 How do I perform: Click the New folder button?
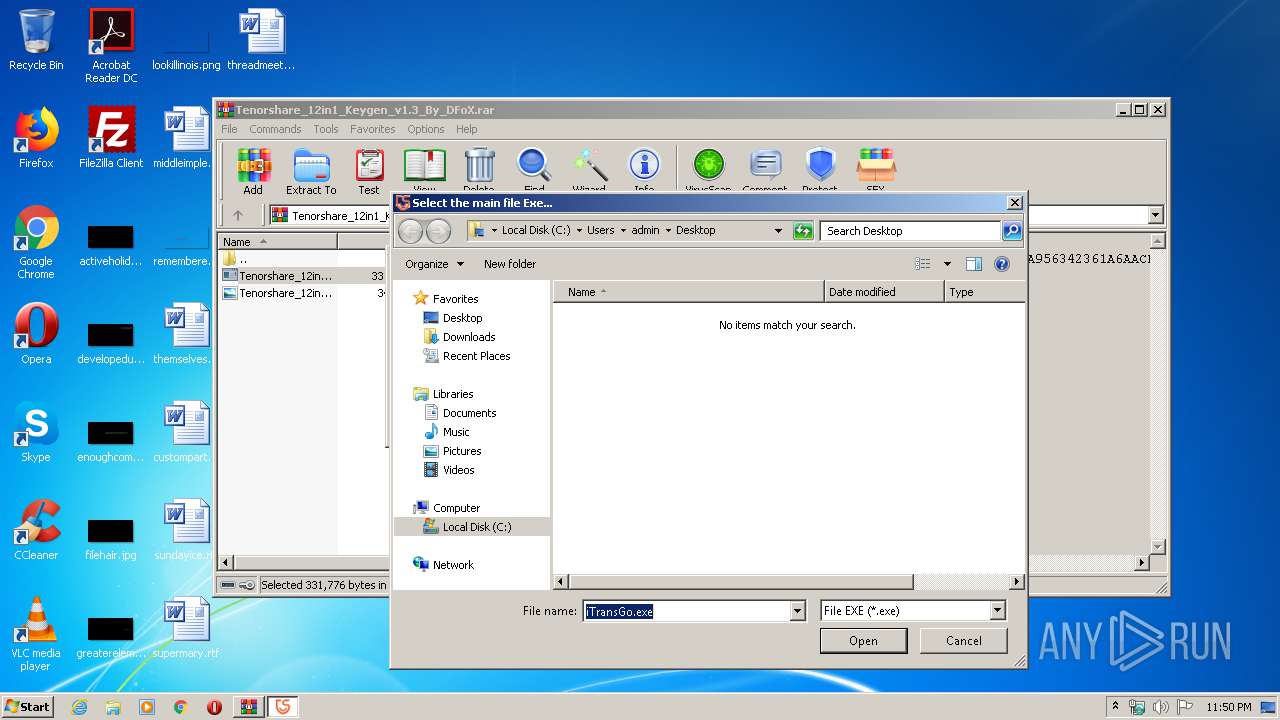click(510, 264)
